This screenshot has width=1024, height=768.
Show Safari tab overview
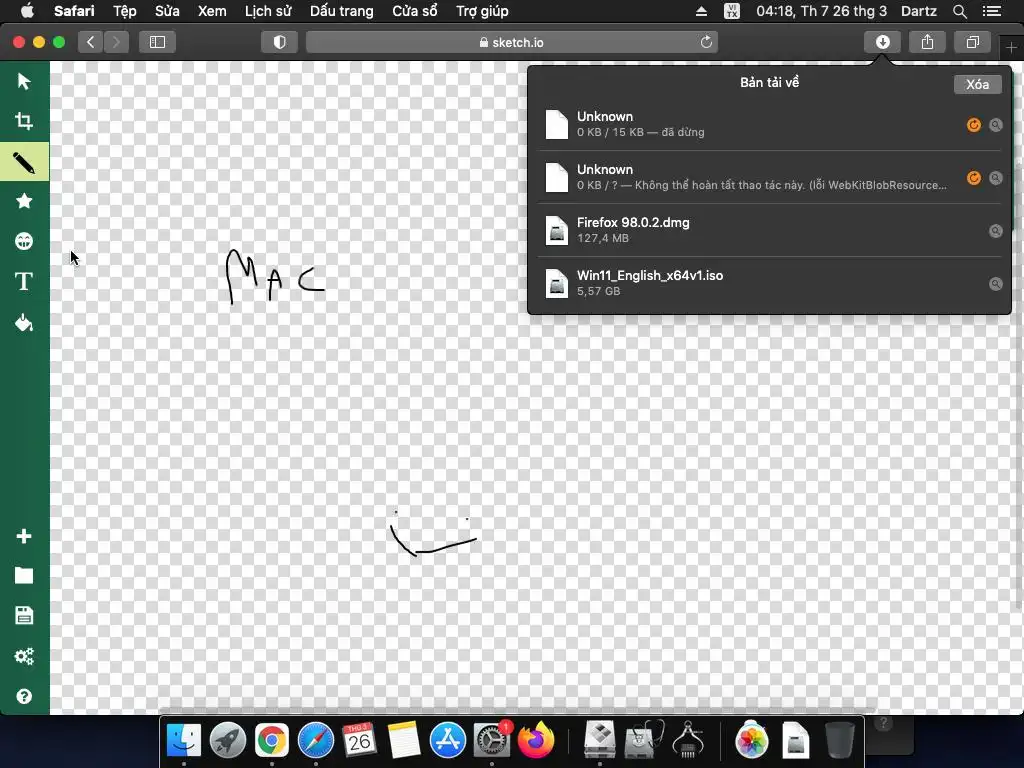pyautogui.click(x=972, y=42)
